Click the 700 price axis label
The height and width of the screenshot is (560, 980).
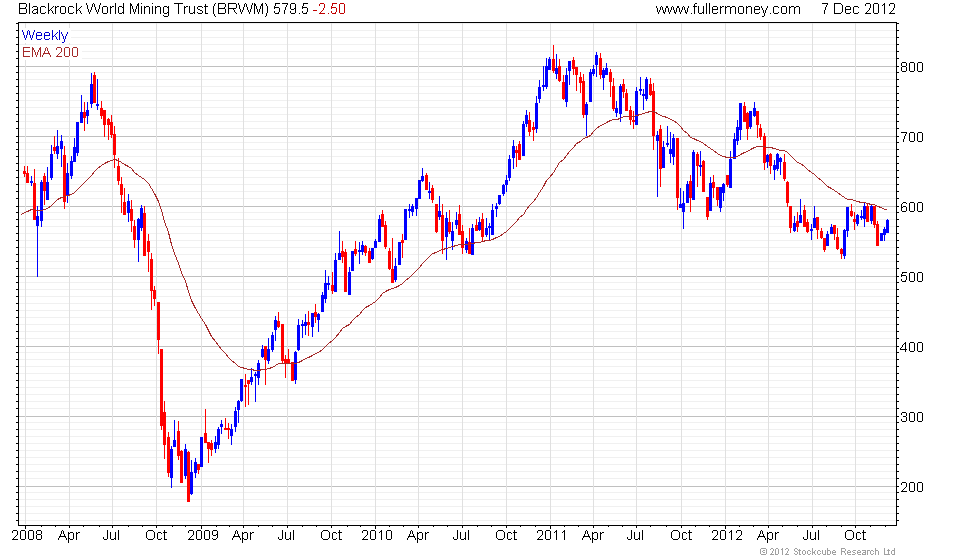point(912,138)
